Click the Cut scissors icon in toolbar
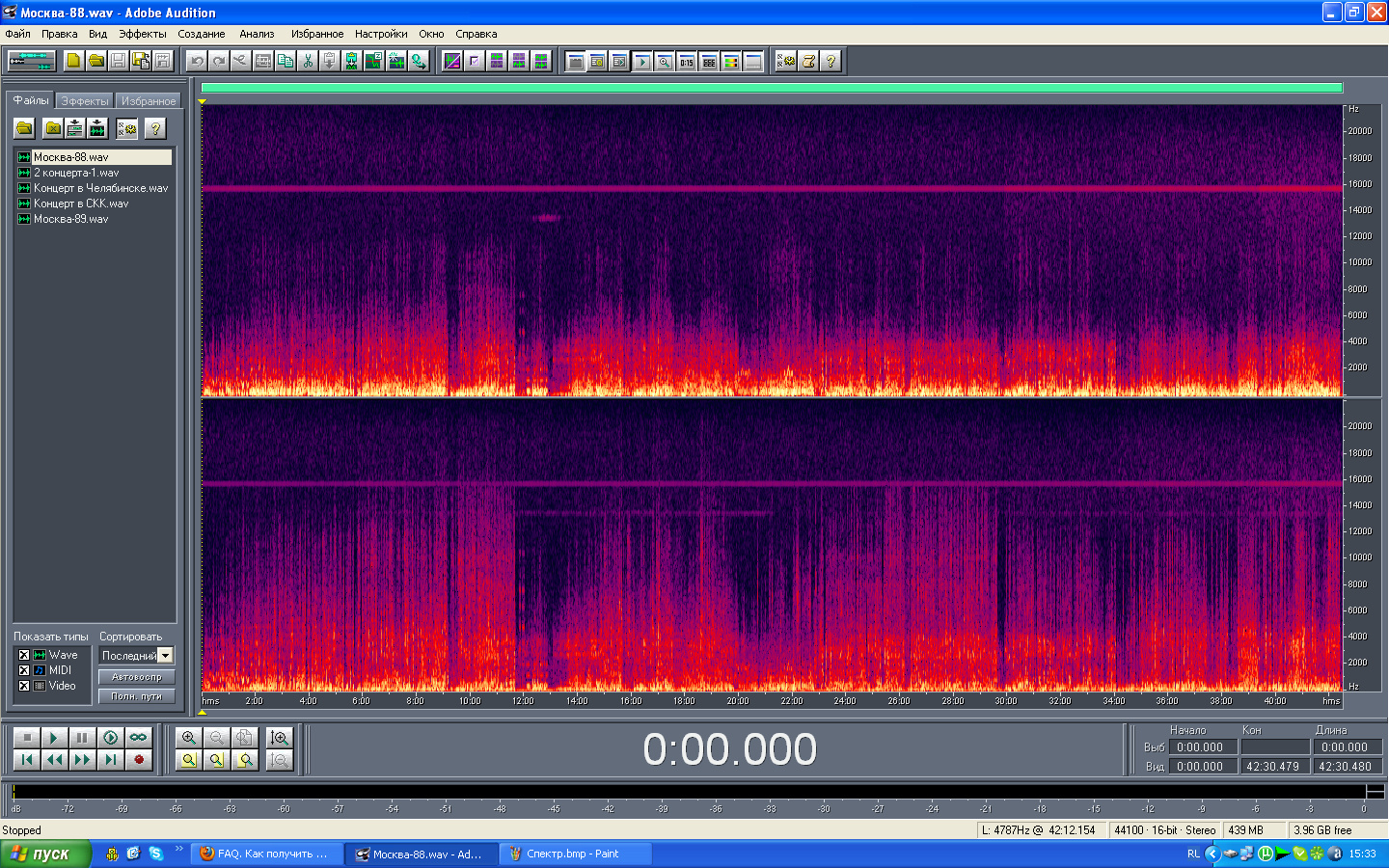The height and width of the screenshot is (868, 1389). pos(308,61)
